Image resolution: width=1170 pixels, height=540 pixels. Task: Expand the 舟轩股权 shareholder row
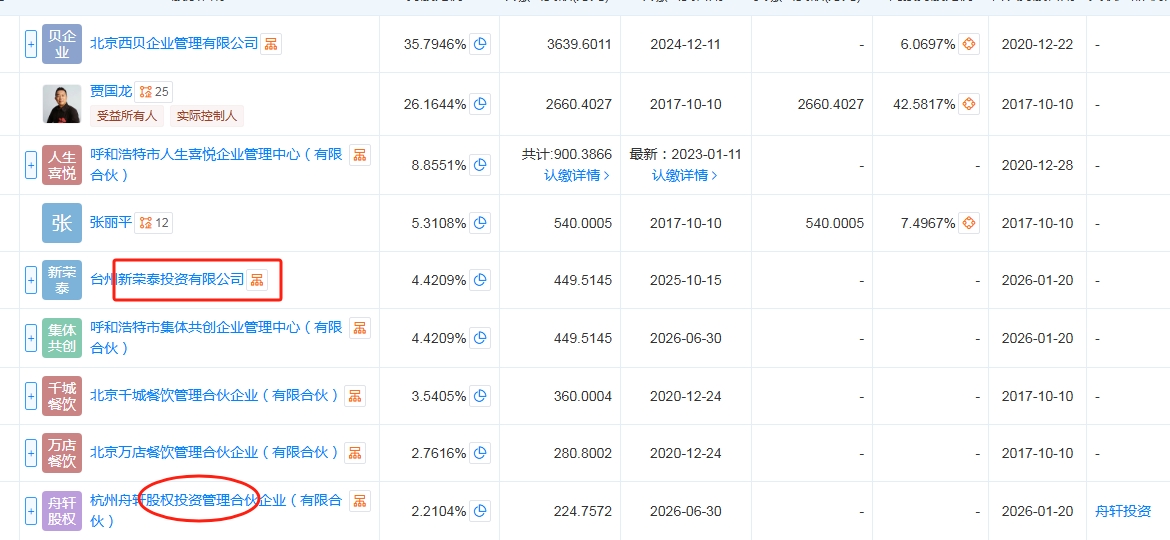pos(31,511)
